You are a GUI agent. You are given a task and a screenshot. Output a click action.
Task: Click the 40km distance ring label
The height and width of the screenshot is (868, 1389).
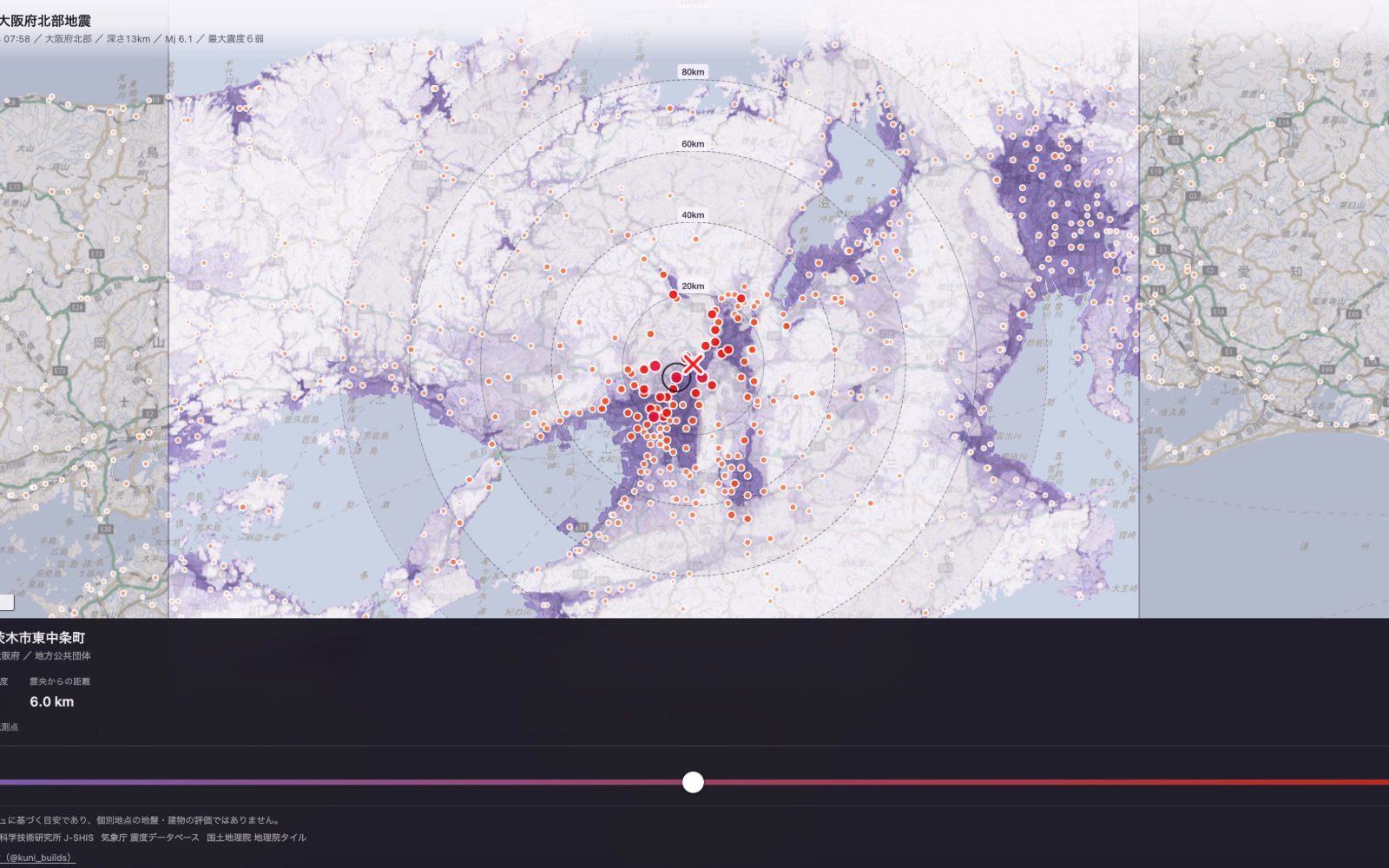tap(693, 214)
